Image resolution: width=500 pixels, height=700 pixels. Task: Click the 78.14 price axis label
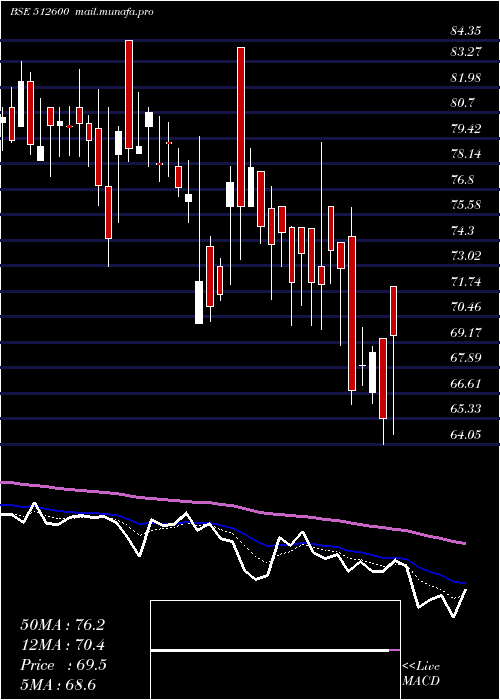(466, 154)
